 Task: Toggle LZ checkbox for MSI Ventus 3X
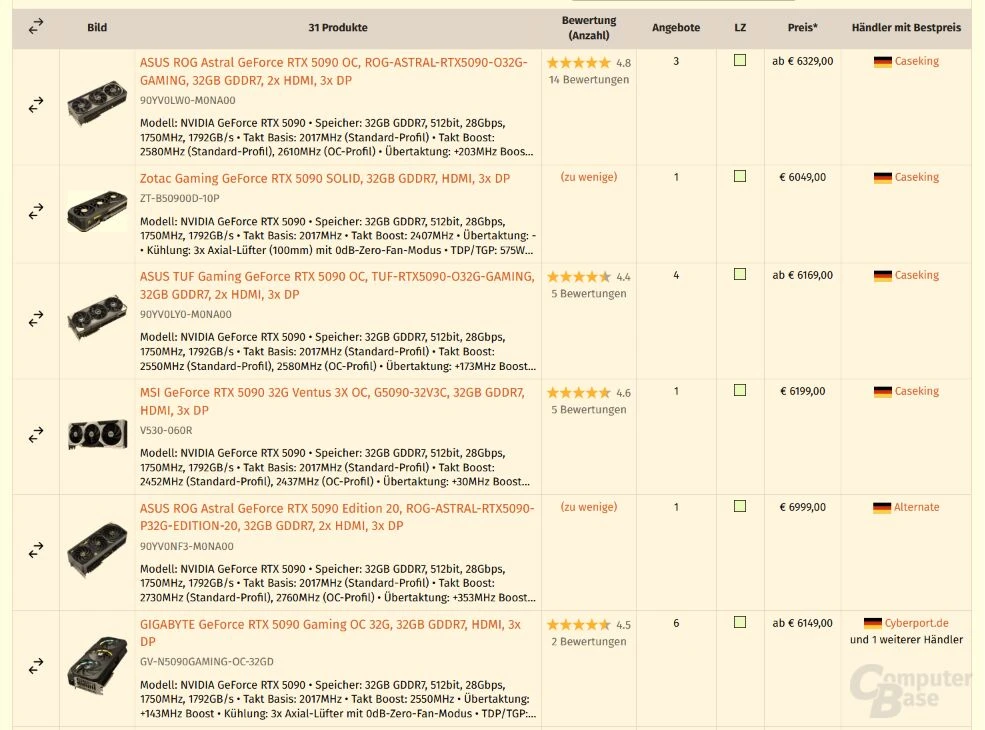tap(740, 390)
